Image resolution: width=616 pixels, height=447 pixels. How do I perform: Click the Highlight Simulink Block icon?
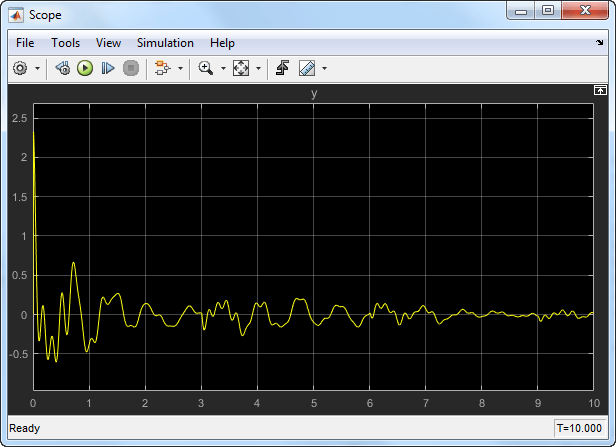pyautogui.click(x=162, y=68)
